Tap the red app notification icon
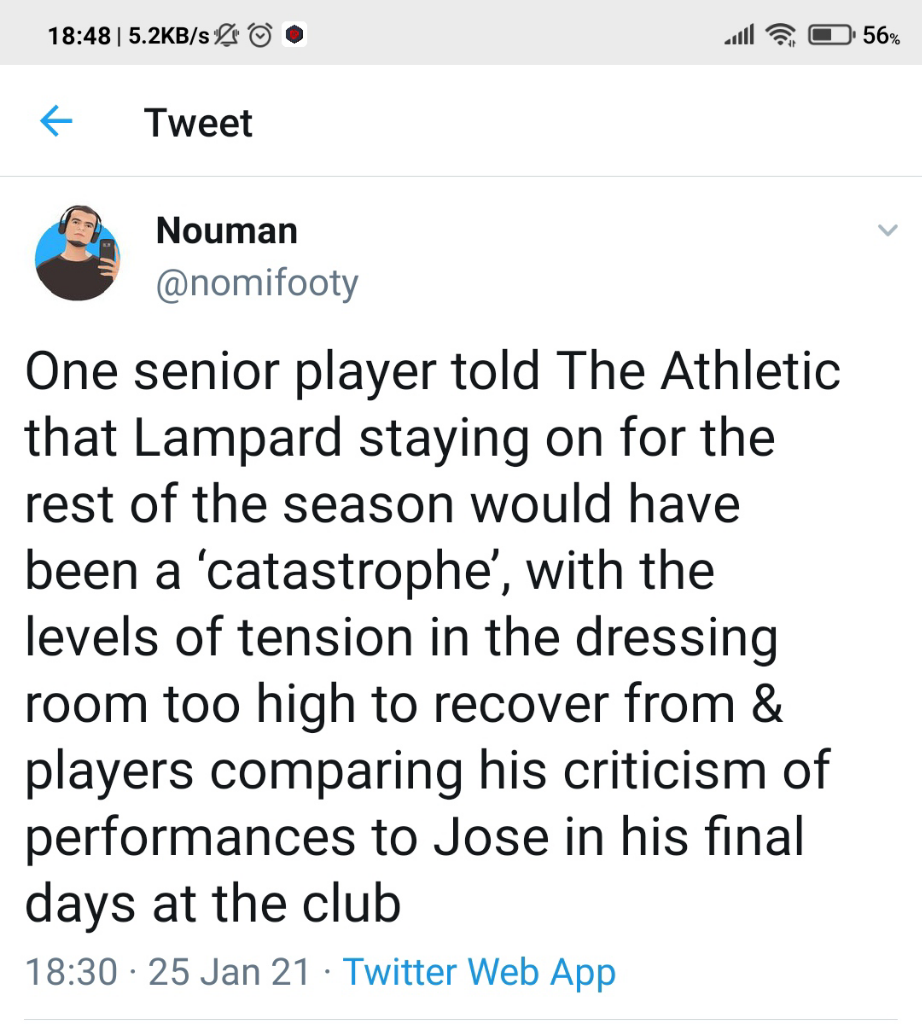 pos(293,36)
